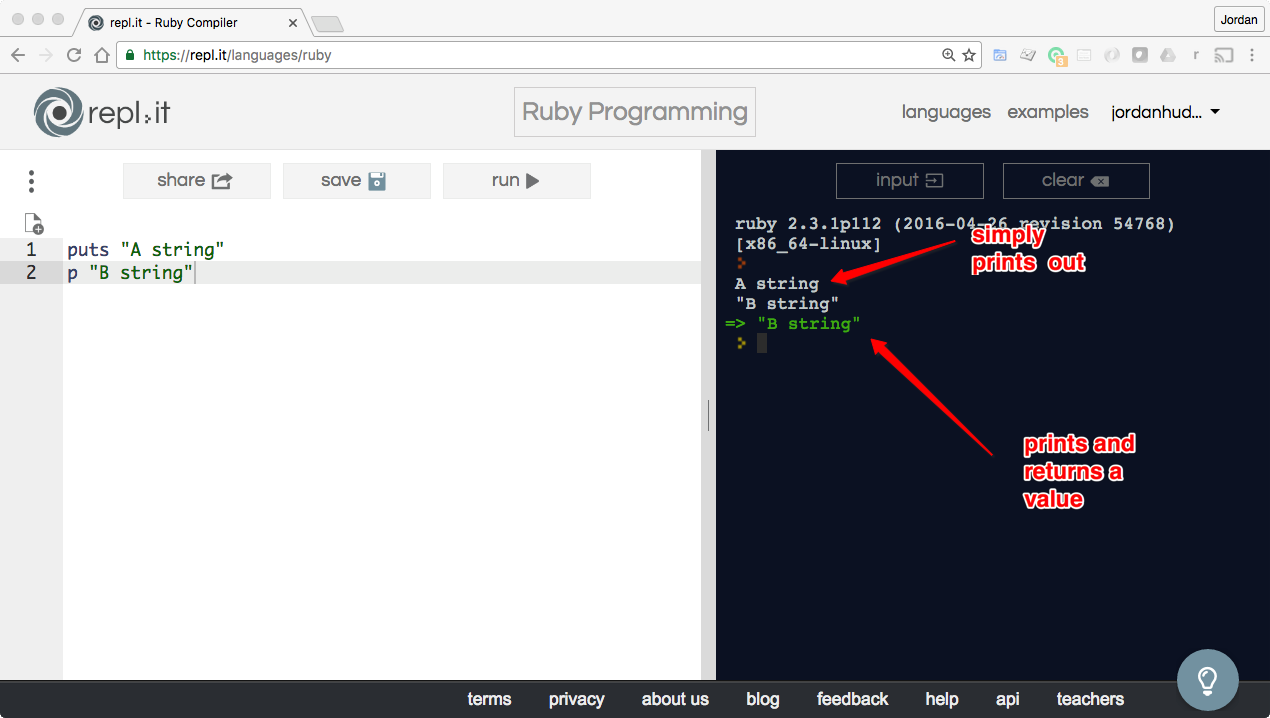Click the new file icon above editor

(34, 223)
